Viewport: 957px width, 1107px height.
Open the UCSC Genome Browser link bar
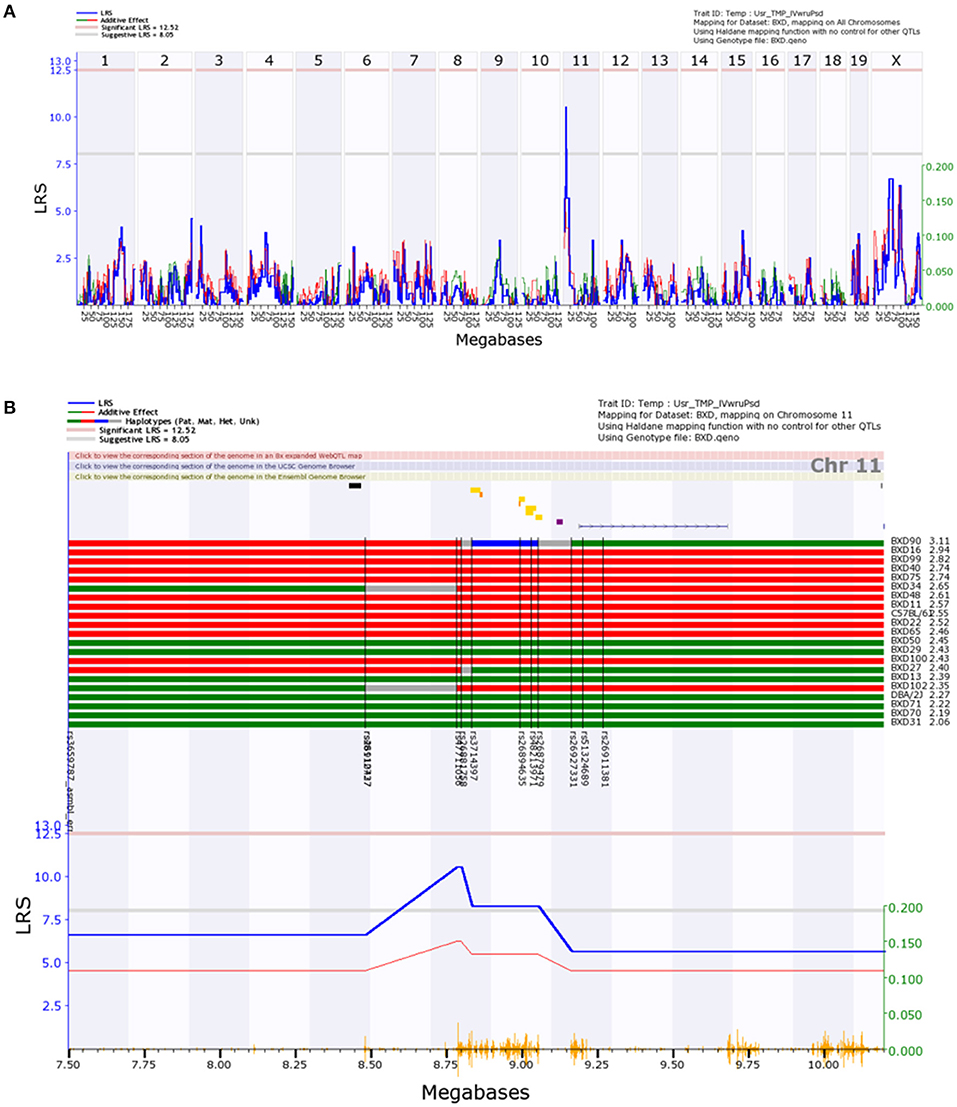click(x=476, y=466)
